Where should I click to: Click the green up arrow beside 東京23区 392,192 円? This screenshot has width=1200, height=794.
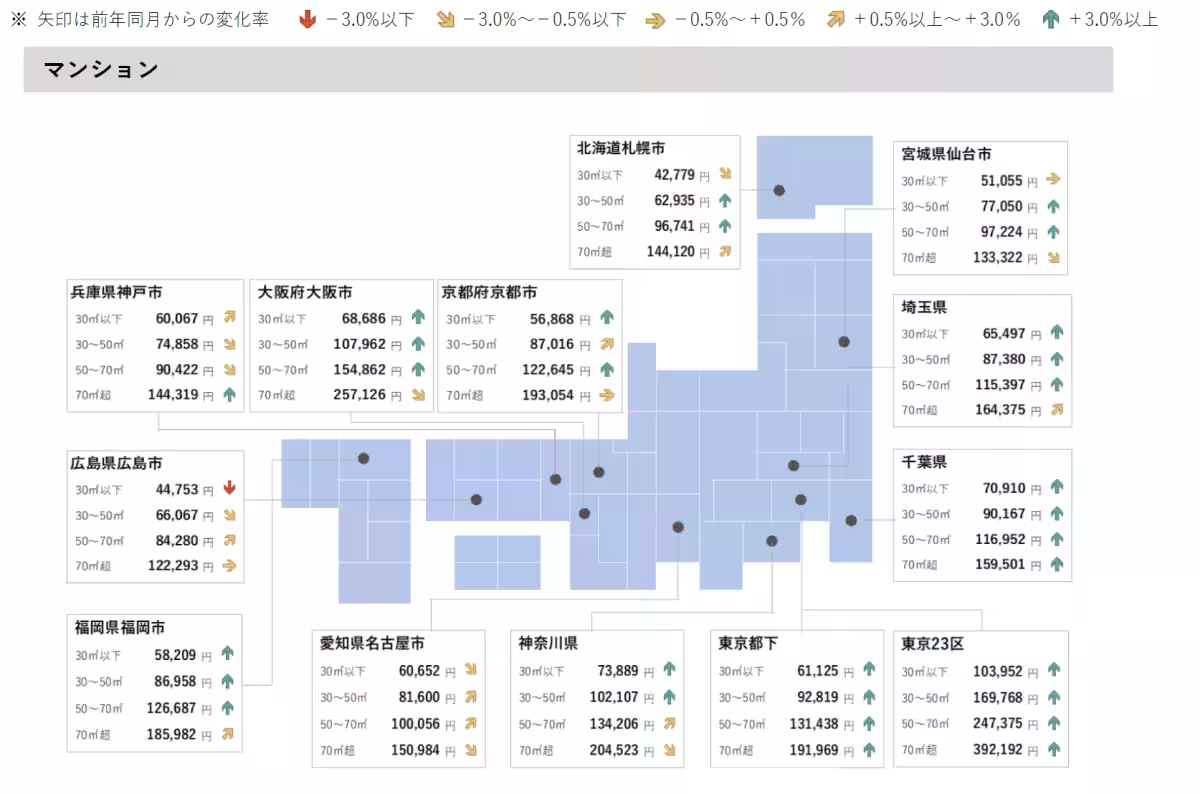tap(1053, 749)
